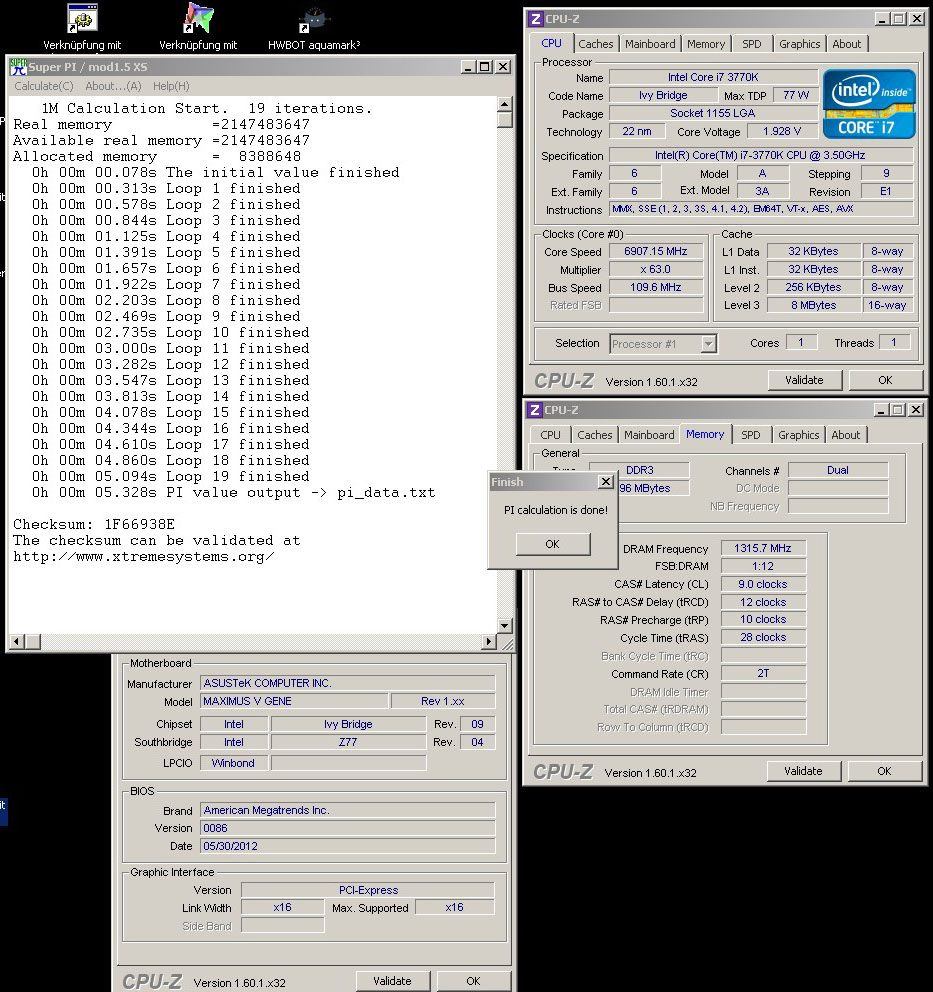
Task: Switch to Caches tab in top CPU-Z window
Action: (x=596, y=44)
